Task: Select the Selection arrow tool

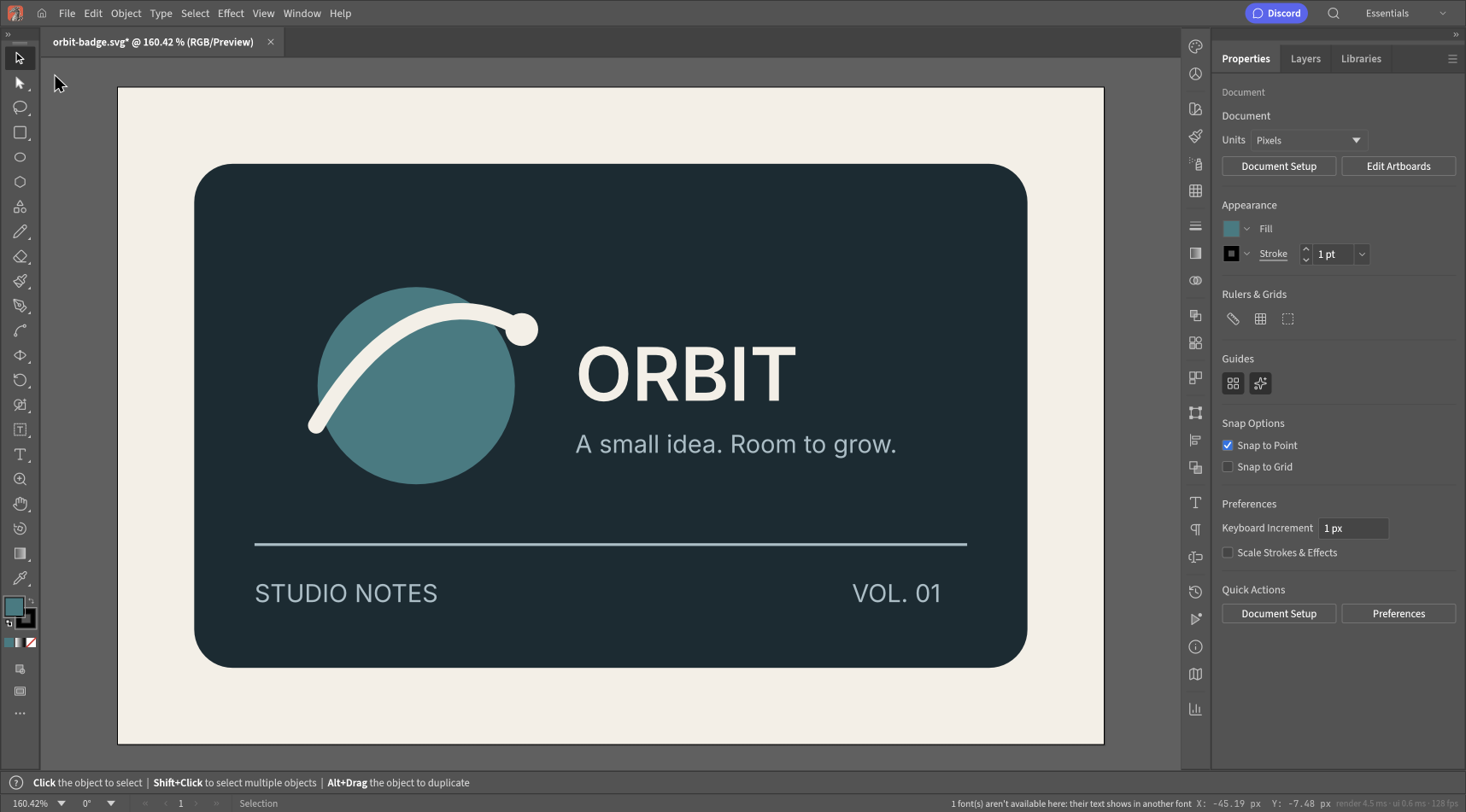Action: click(20, 58)
